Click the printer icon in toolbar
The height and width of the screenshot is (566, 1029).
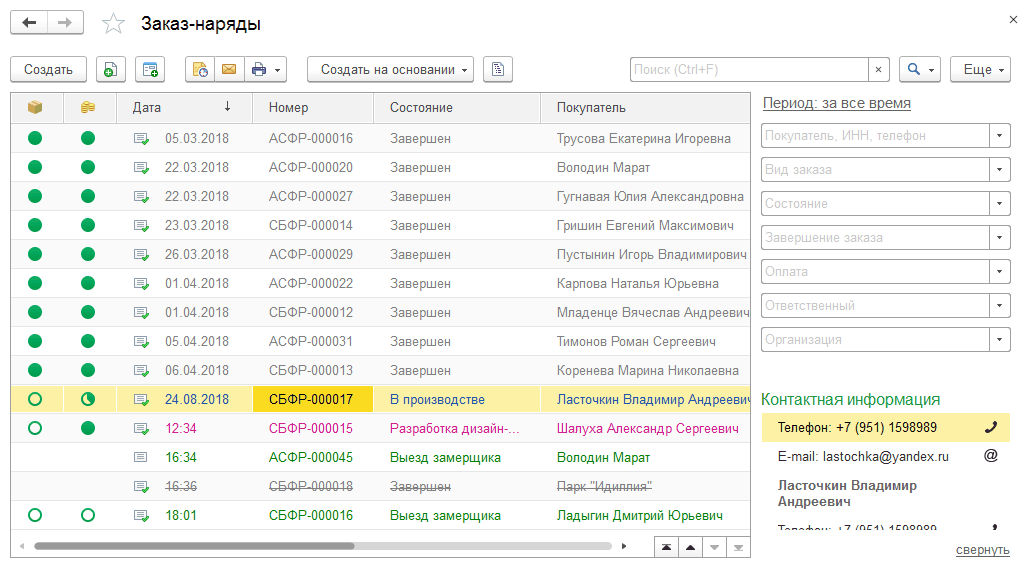tap(259, 69)
